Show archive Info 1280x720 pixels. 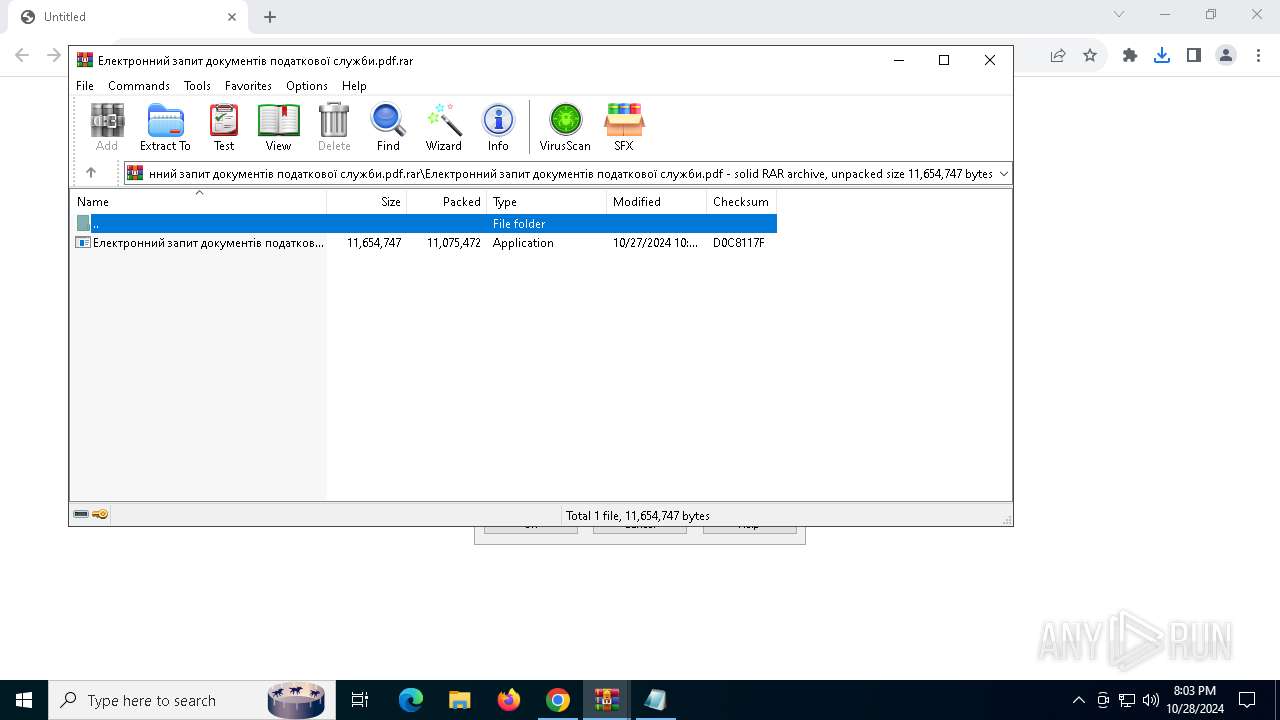[498, 127]
